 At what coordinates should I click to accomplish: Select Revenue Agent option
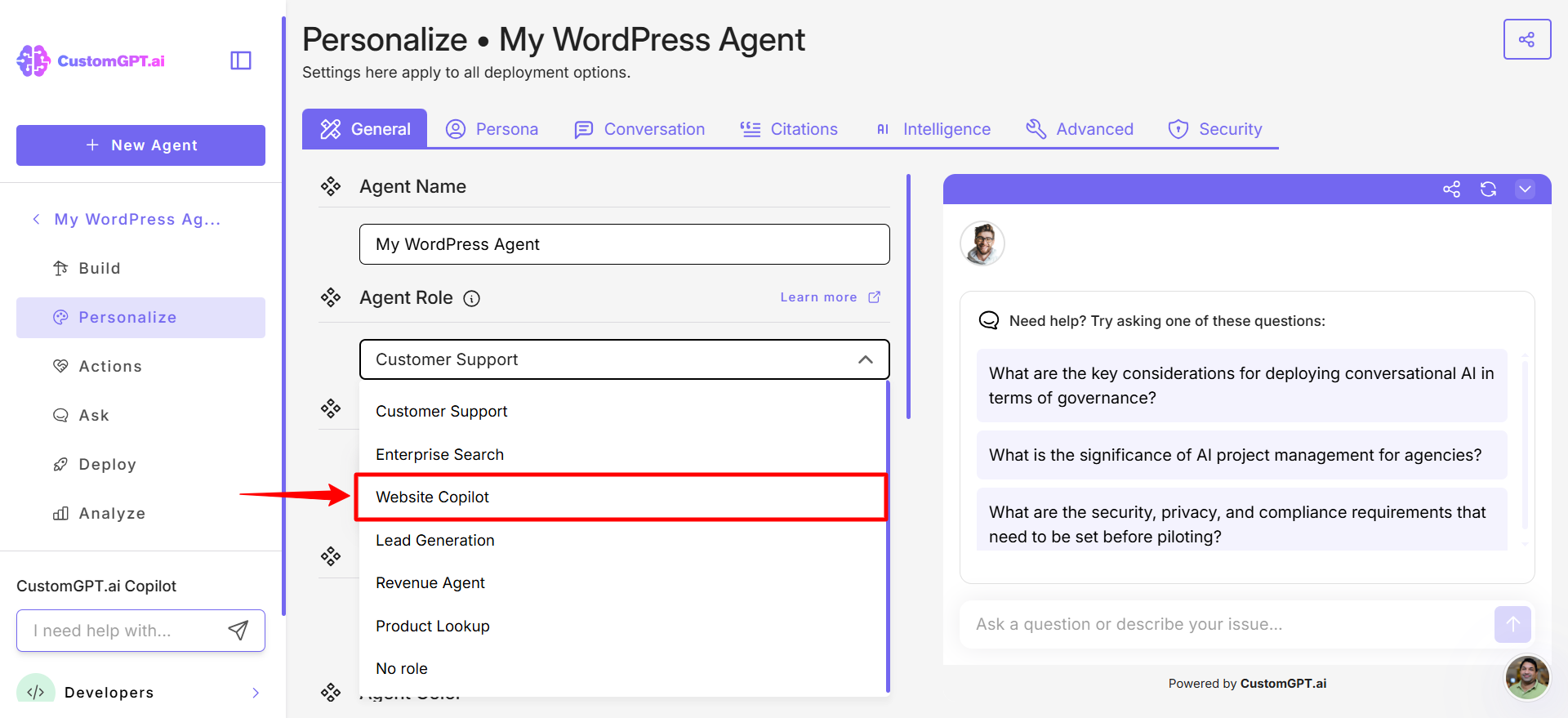pos(622,583)
